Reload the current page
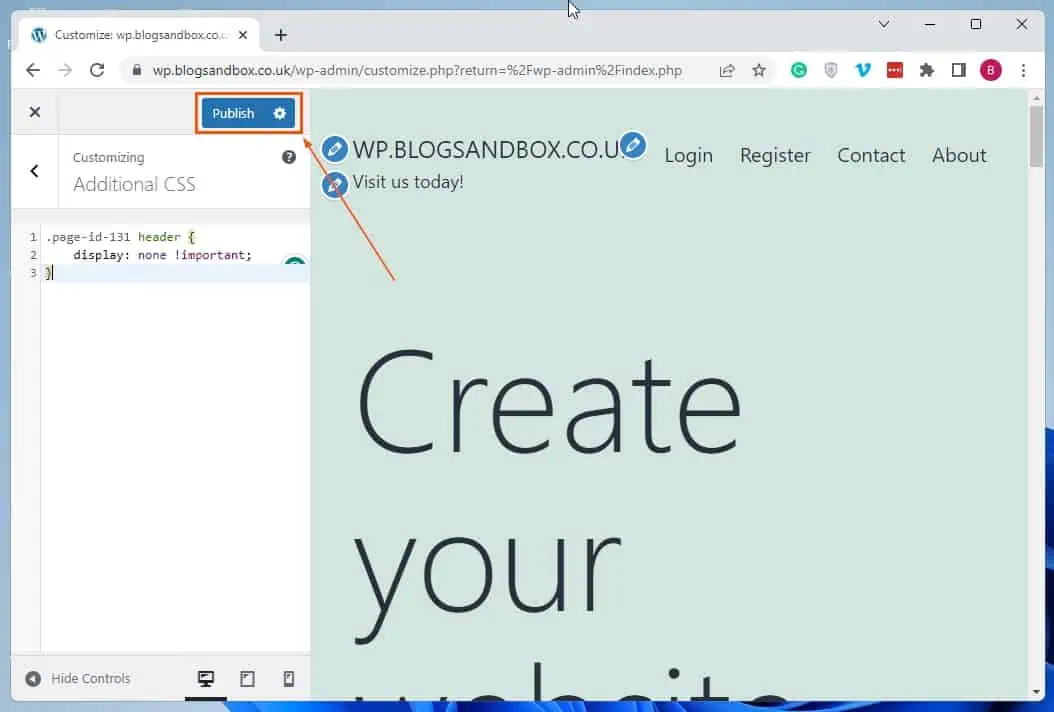The height and width of the screenshot is (712, 1054). click(x=97, y=70)
